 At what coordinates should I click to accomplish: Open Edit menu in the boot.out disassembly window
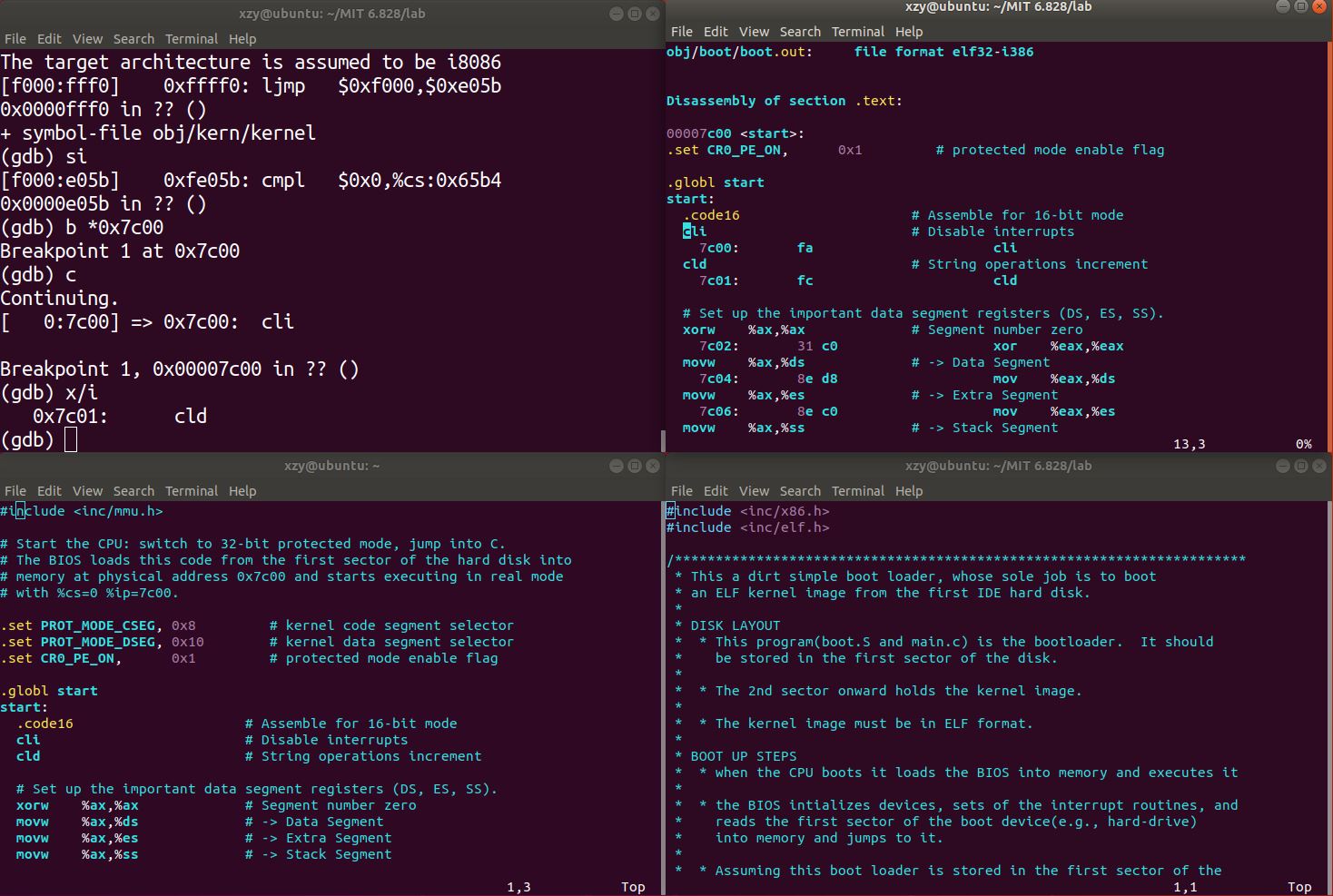[716, 32]
